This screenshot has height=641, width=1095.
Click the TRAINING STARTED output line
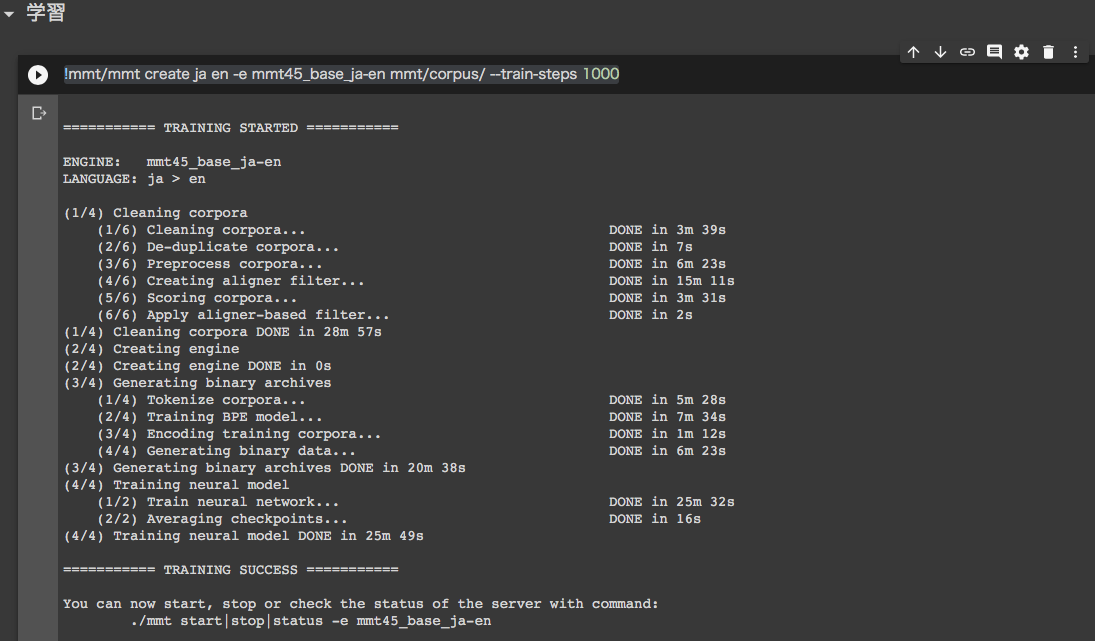[230, 128]
